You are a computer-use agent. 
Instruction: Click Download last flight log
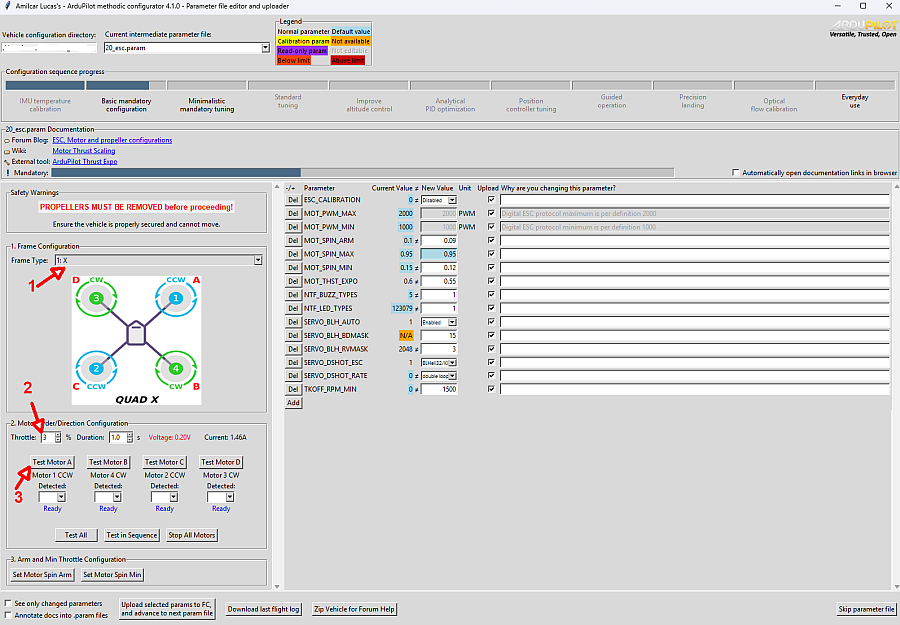[x=263, y=610]
